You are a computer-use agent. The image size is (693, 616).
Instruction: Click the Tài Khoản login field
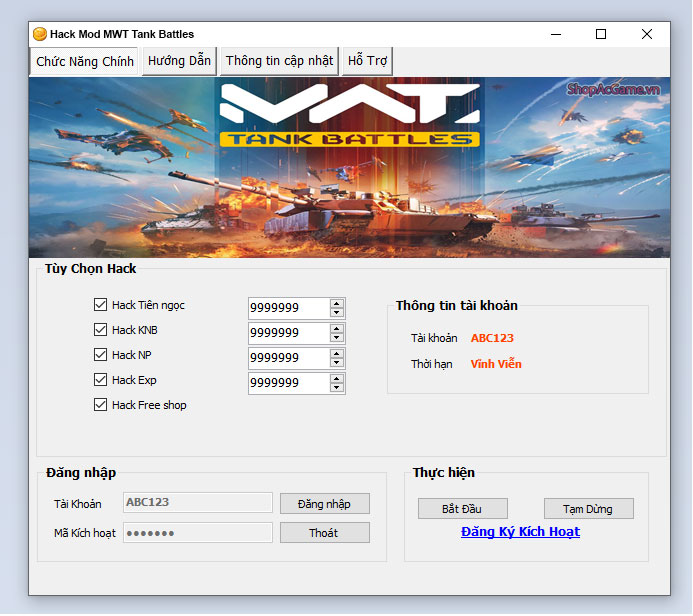(198, 502)
